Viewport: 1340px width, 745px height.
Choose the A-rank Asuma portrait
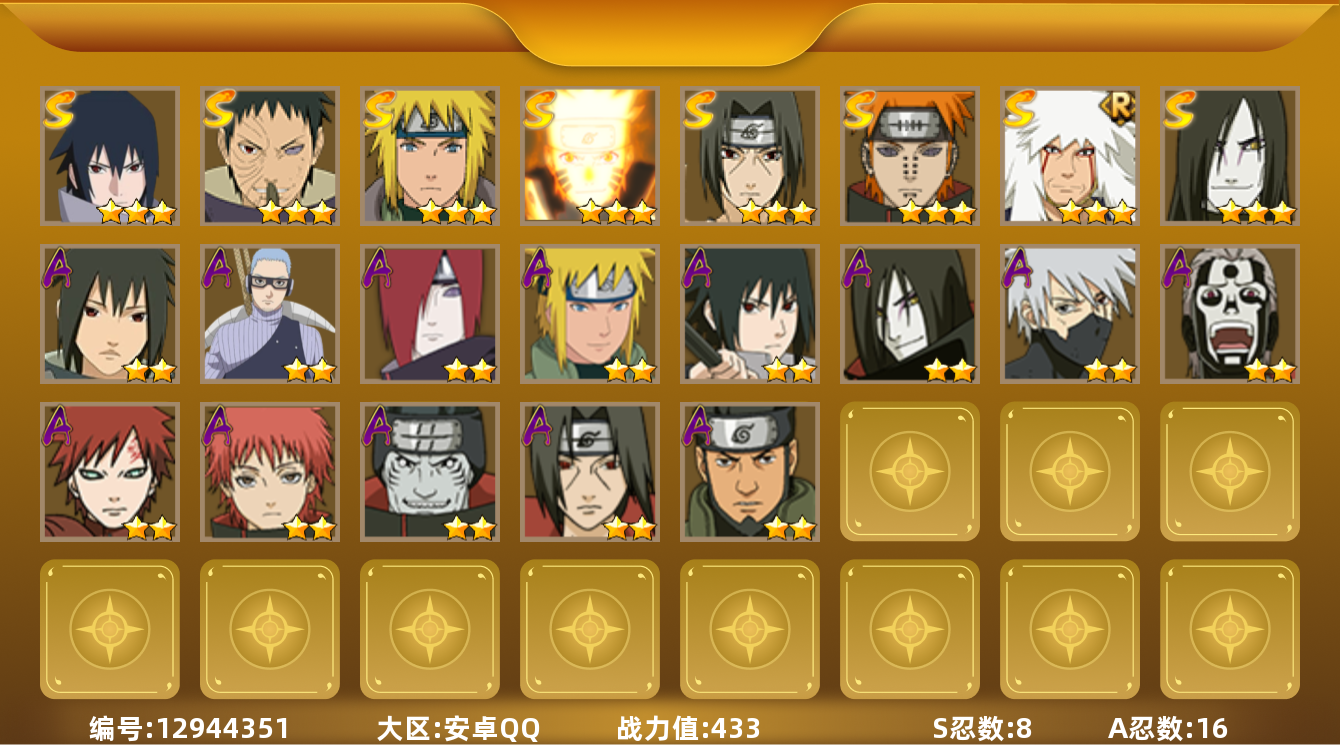tap(750, 472)
